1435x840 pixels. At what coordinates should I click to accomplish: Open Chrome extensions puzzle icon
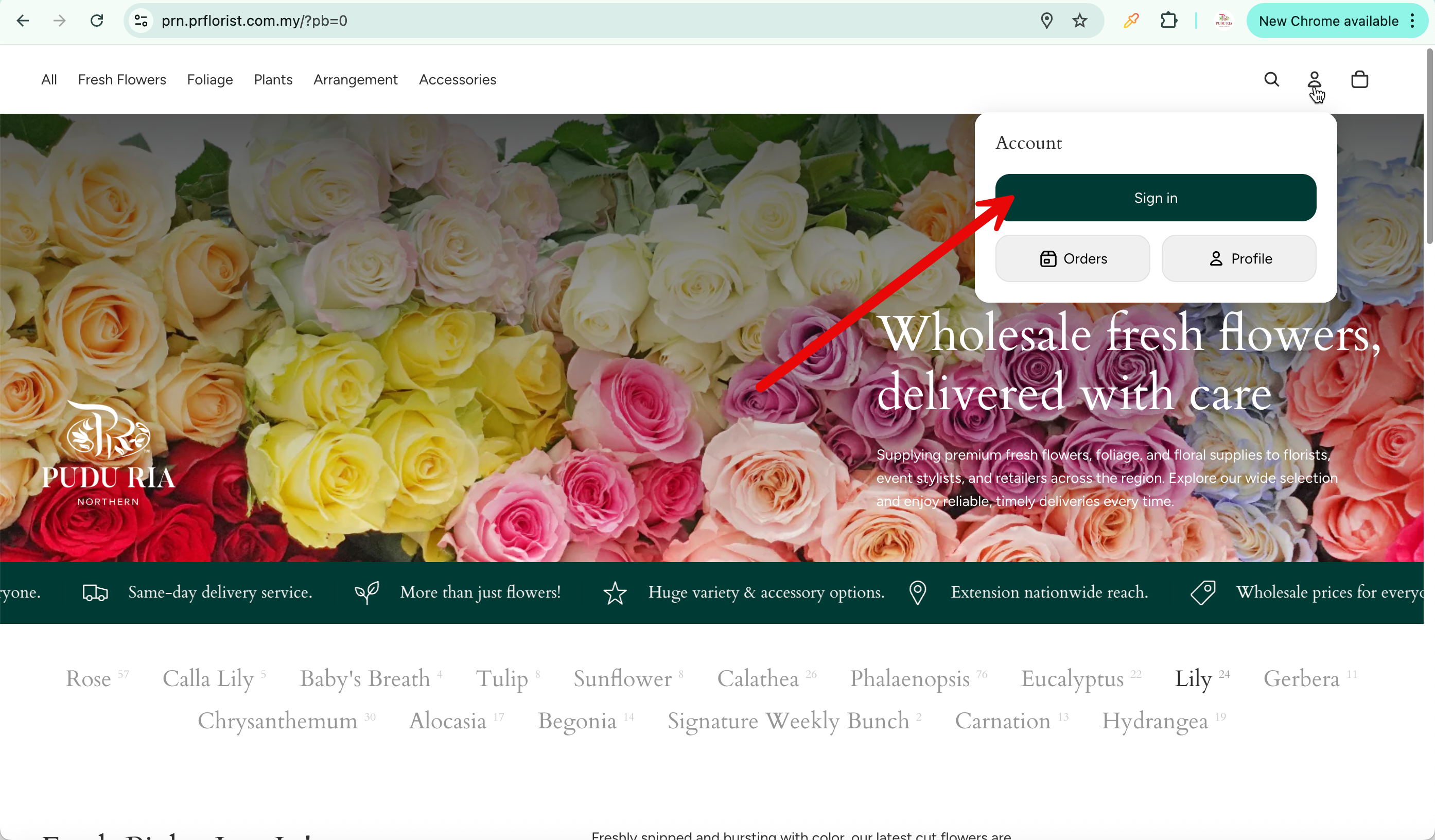(1168, 21)
